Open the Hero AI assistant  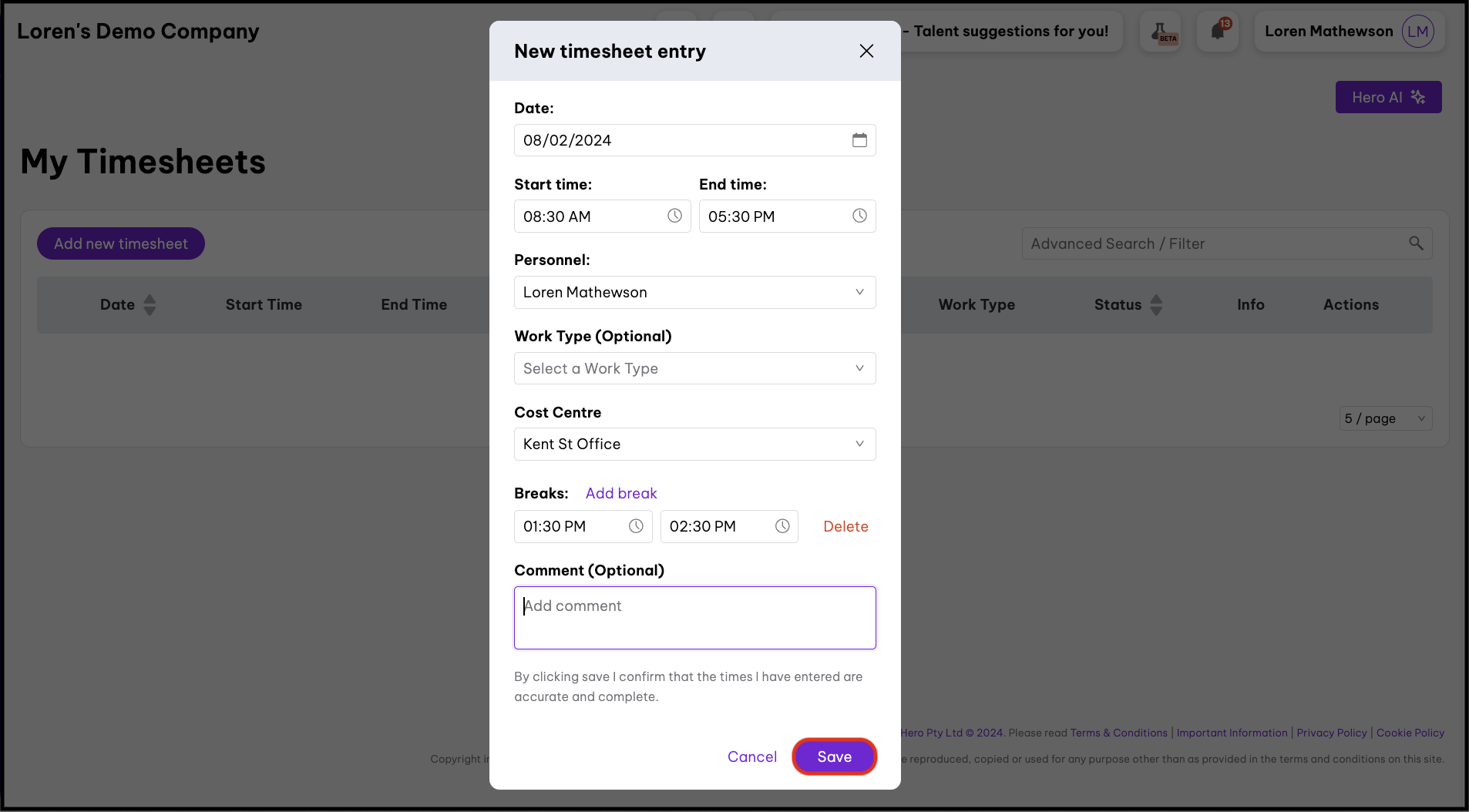click(x=1387, y=97)
